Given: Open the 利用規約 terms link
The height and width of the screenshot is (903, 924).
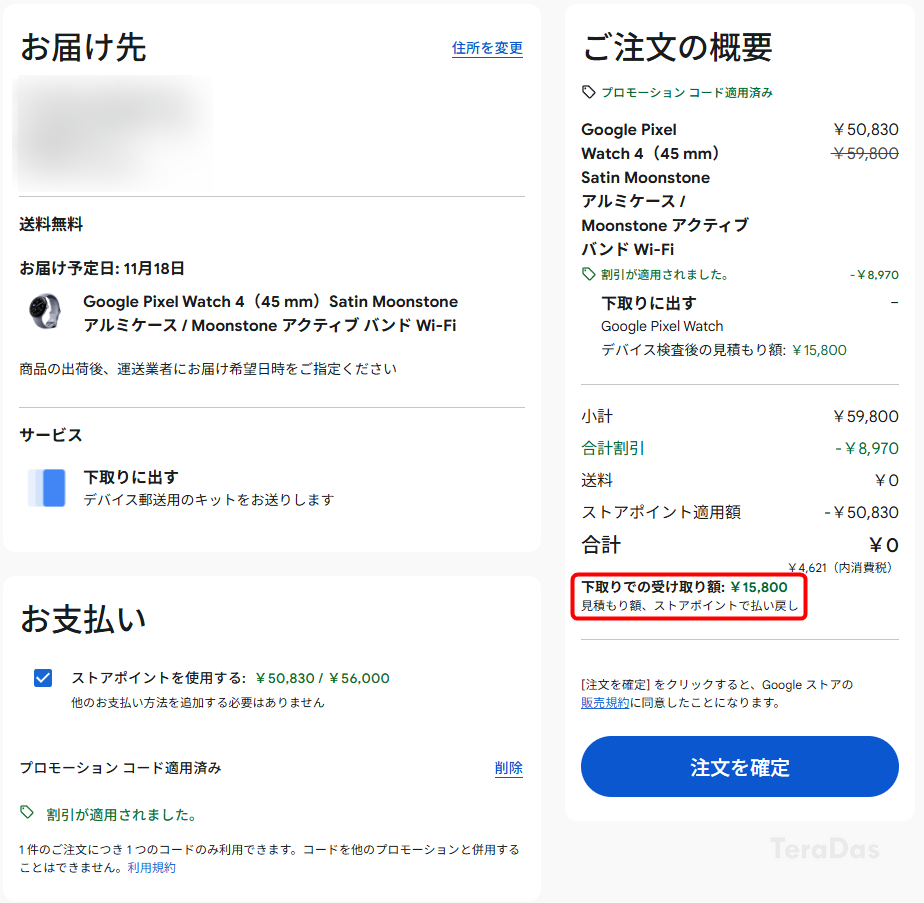Looking at the screenshot, I should coord(152,868).
